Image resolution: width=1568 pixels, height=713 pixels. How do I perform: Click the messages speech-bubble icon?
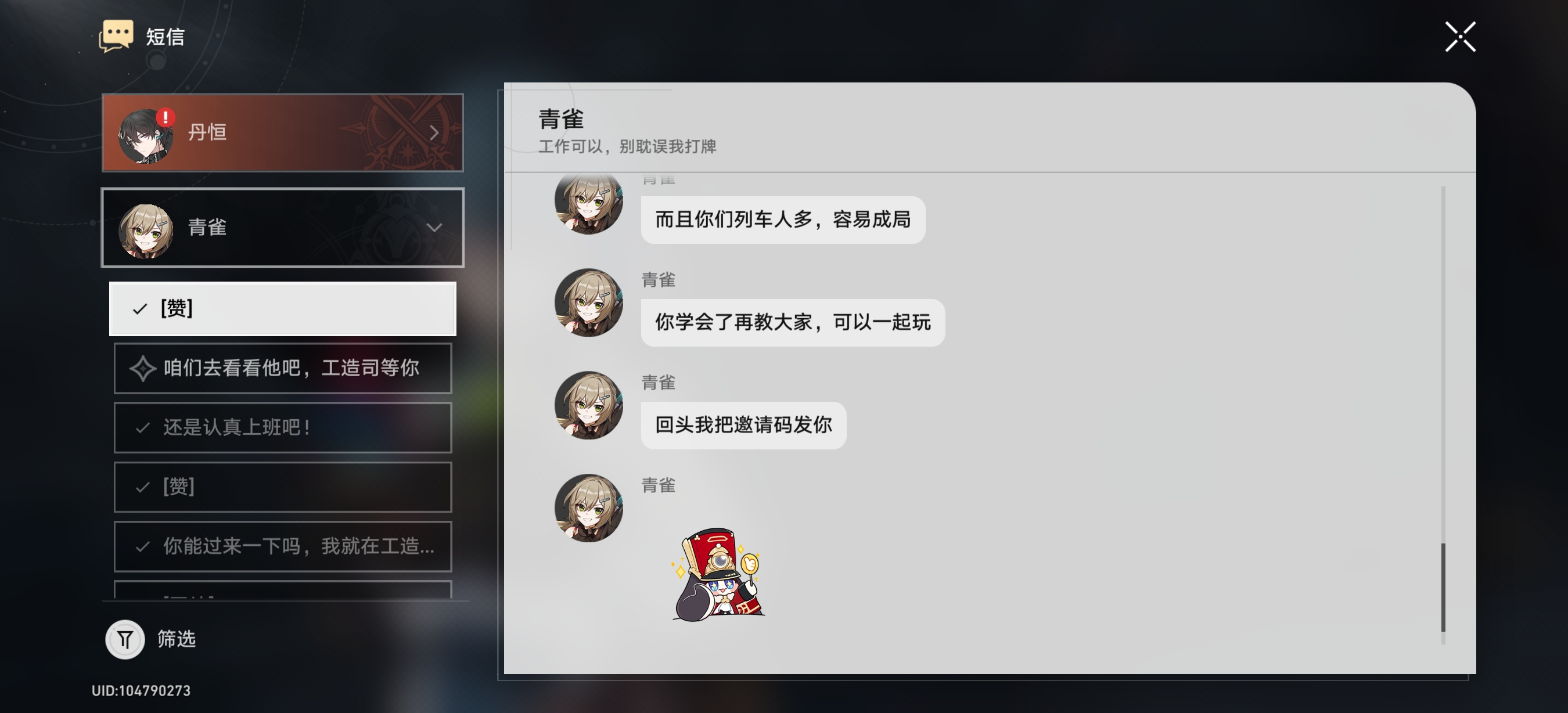coord(116,37)
